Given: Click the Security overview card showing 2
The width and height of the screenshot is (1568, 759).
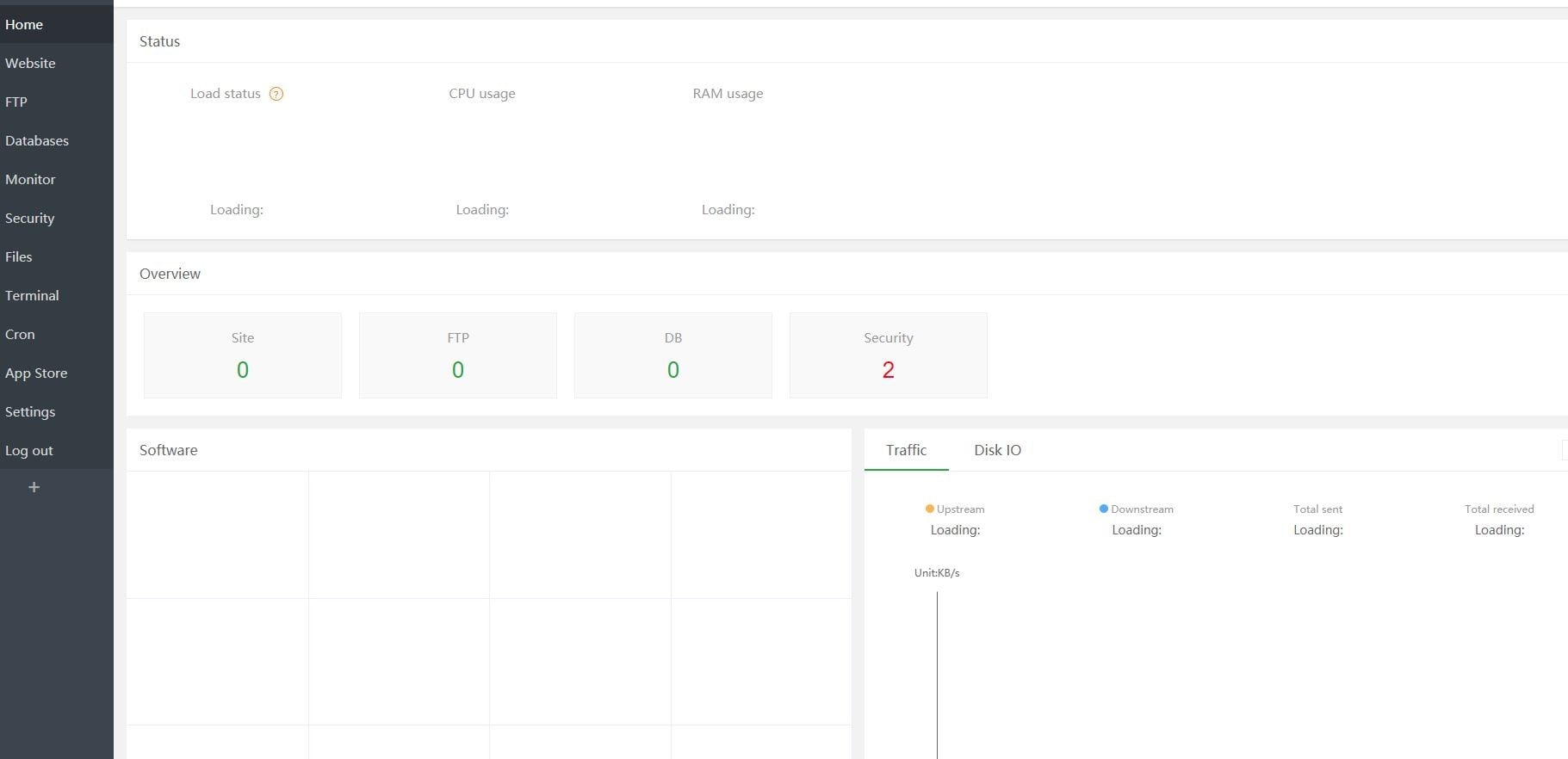Looking at the screenshot, I should [888, 355].
